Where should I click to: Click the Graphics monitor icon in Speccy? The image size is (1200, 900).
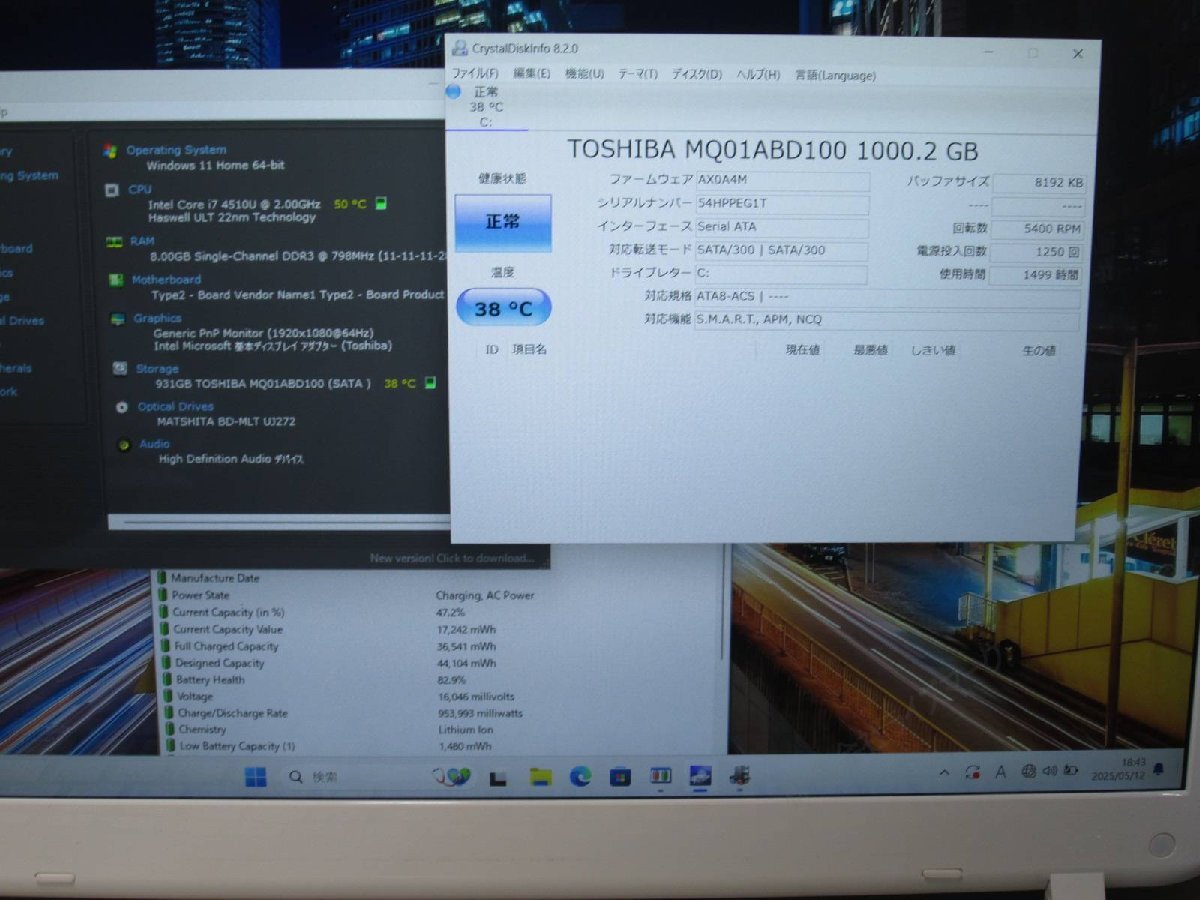click(x=118, y=319)
